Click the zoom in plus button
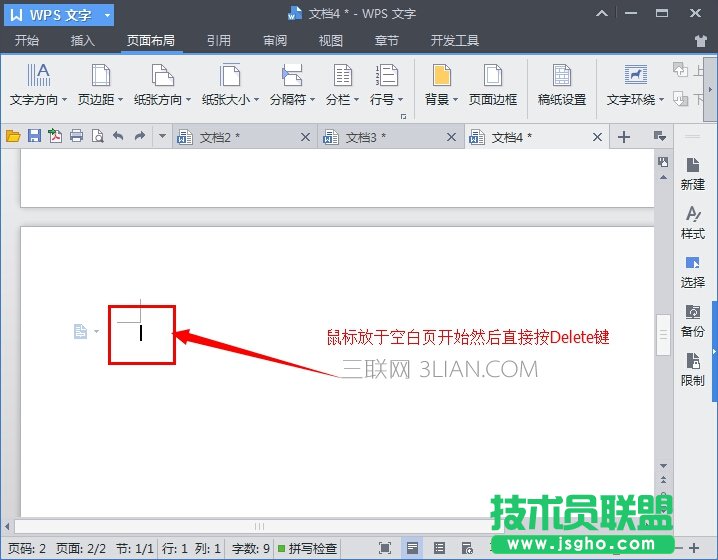 [694, 548]
